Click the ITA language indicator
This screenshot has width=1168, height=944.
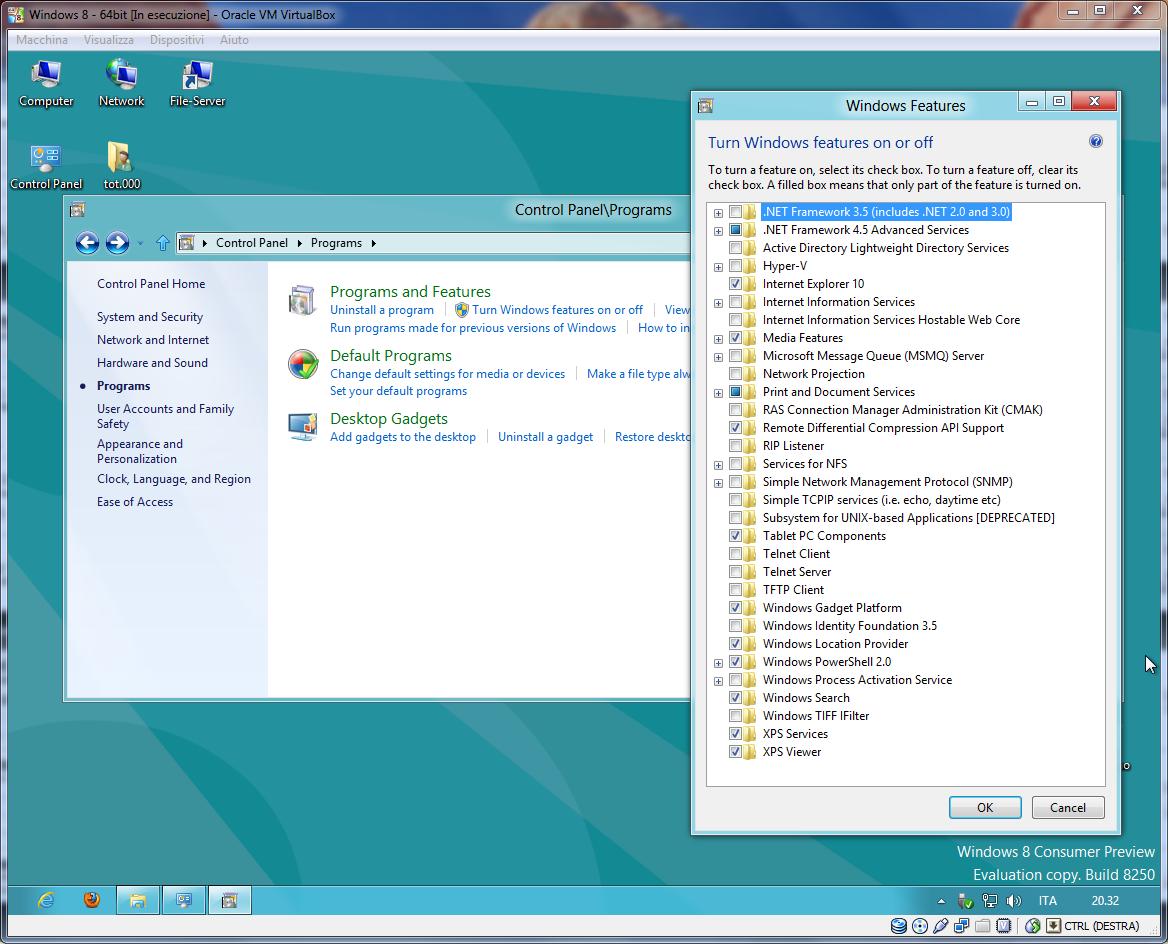1048,901
